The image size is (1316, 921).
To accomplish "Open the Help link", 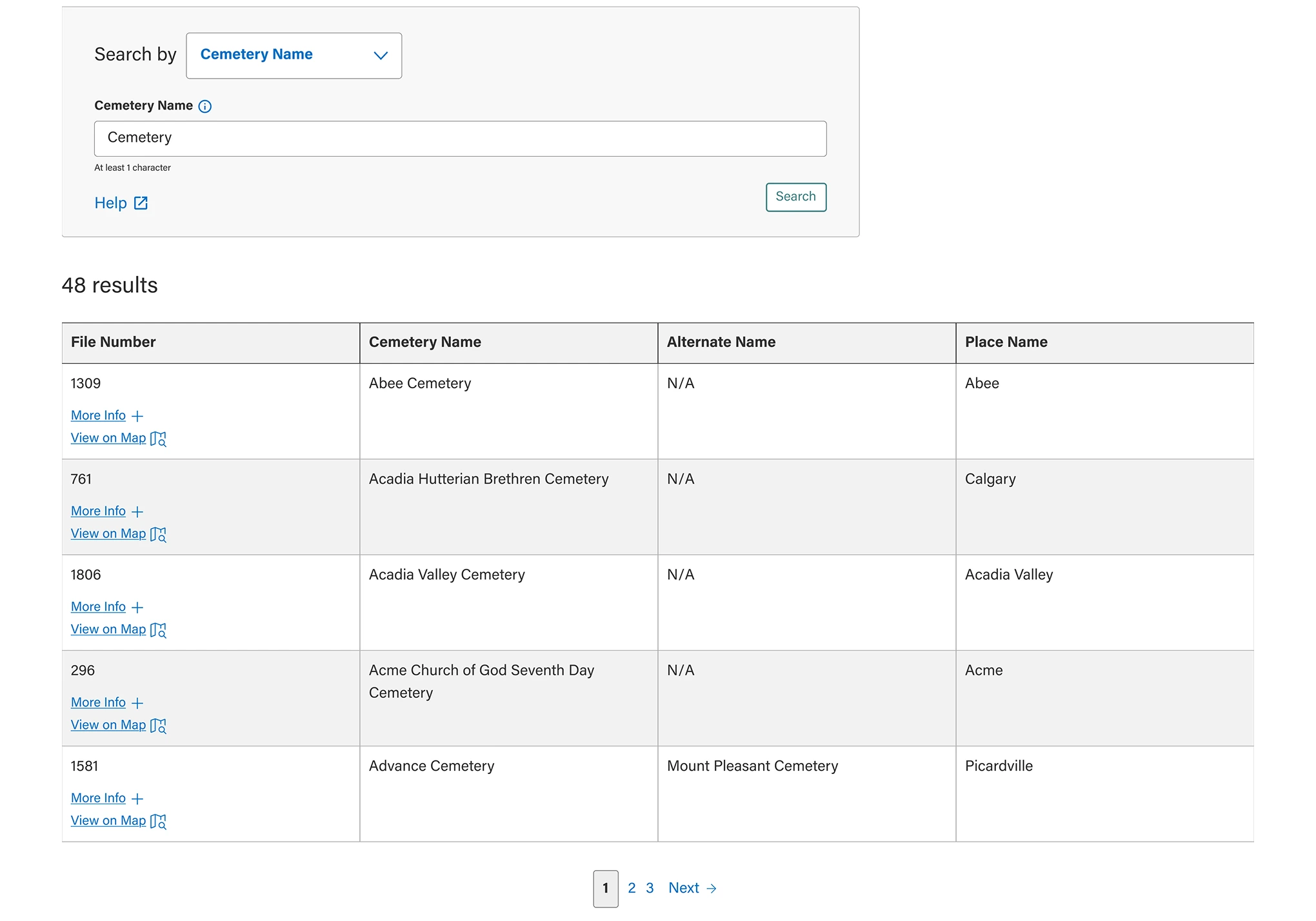I will [111, 203].
